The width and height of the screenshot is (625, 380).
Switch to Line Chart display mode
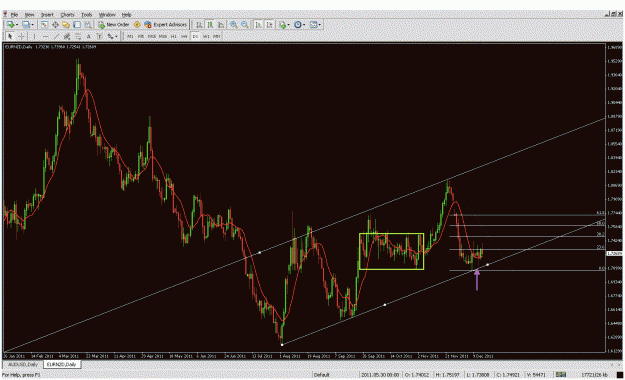coord(221,25)
